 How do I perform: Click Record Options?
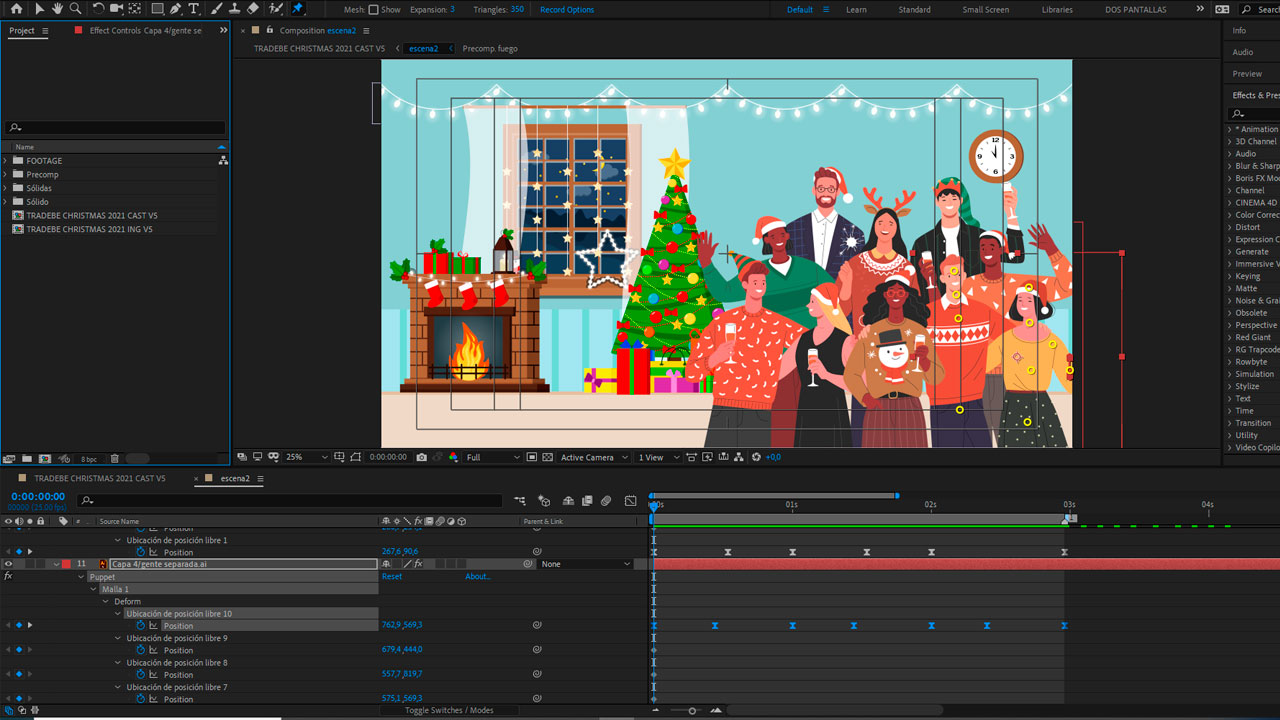(566, 10)
